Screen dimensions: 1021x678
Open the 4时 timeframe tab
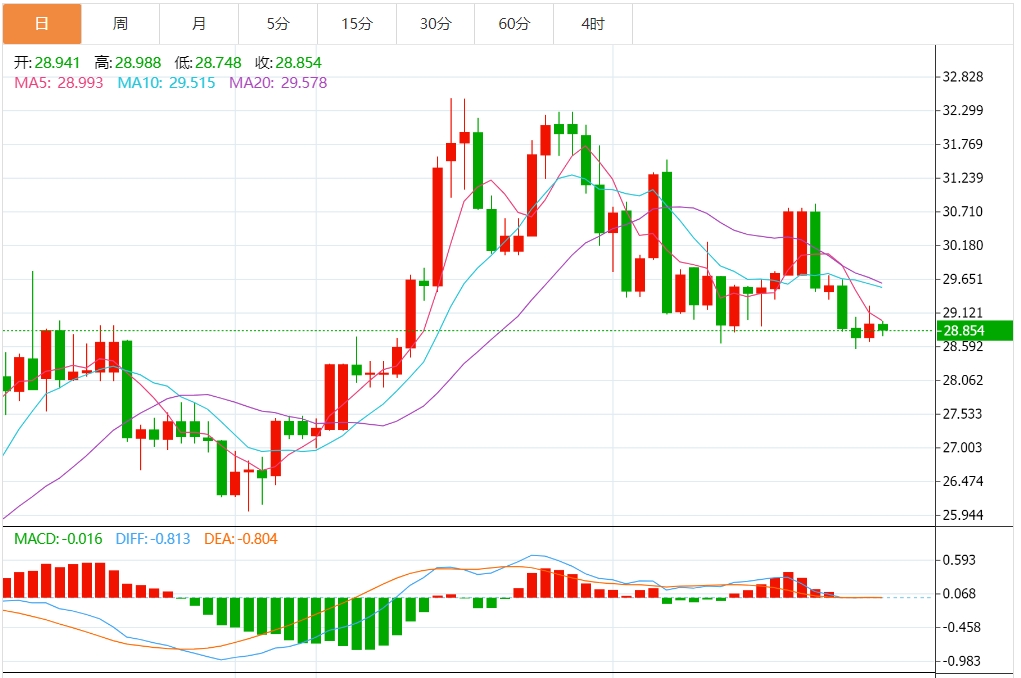(593, 24)
